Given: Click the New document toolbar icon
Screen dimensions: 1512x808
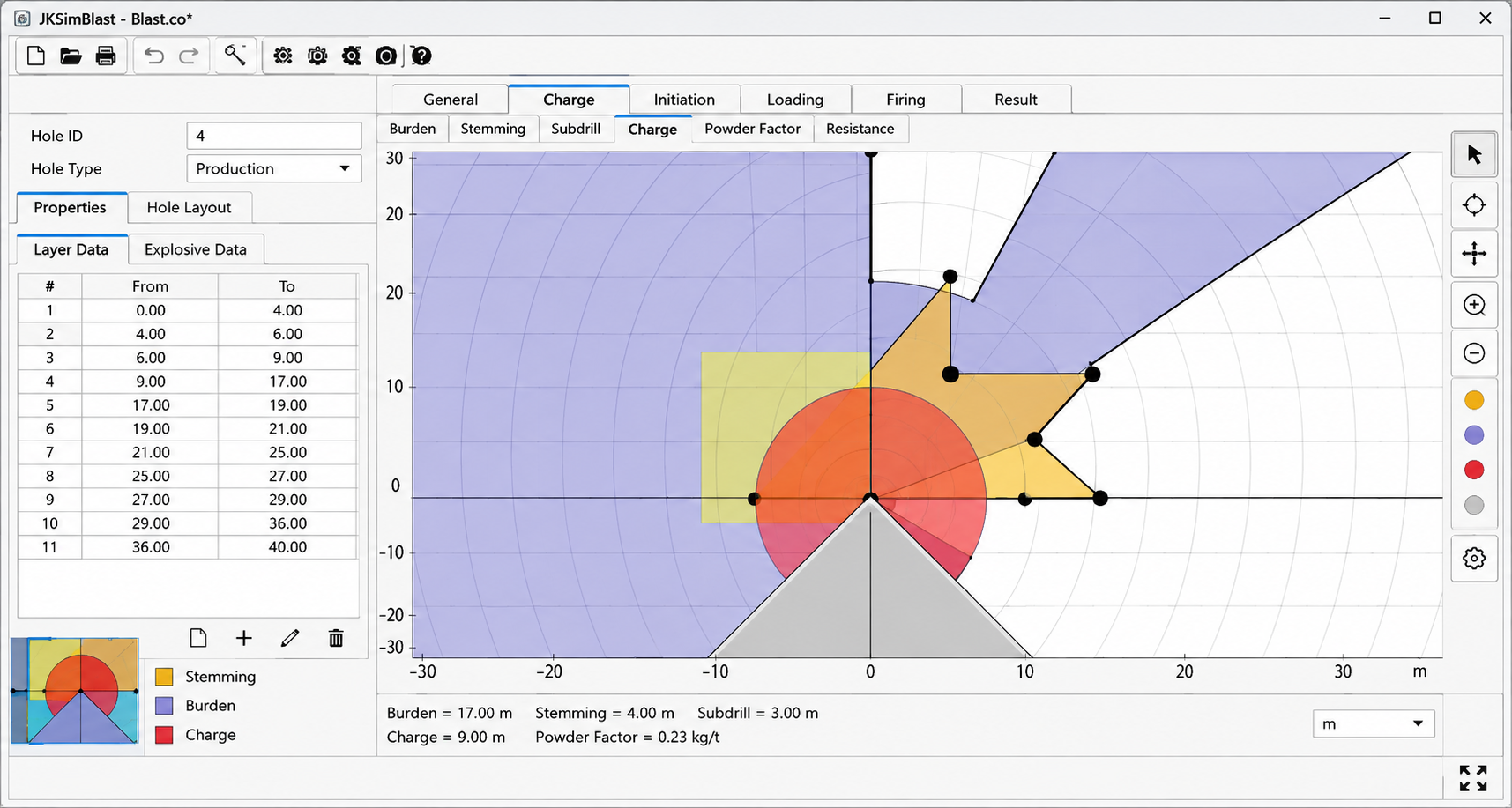Looking at the screenshot, I should tap(35, 56).
